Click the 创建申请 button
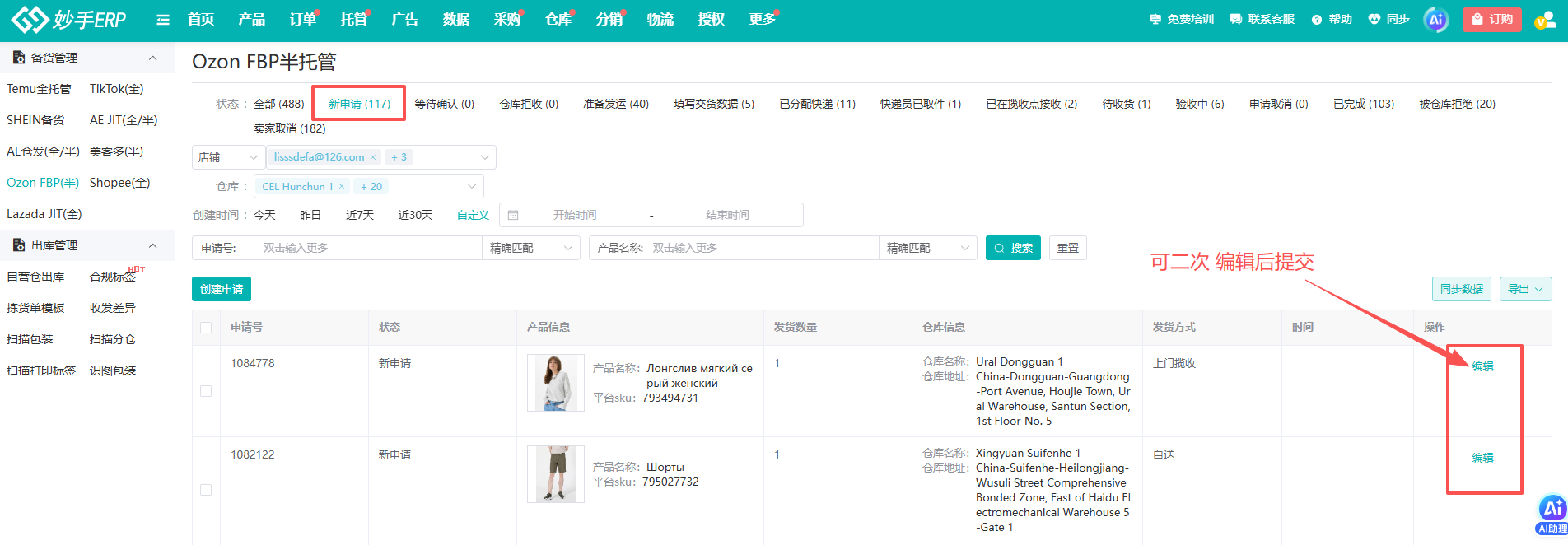The height and width of the screenshot is (545, 1568). [x=222, y=289]
